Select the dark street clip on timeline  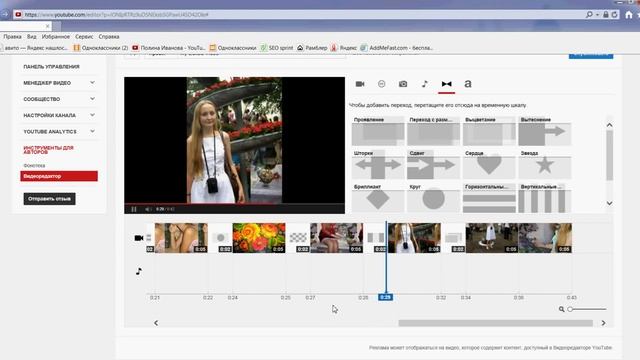[492, 238]
